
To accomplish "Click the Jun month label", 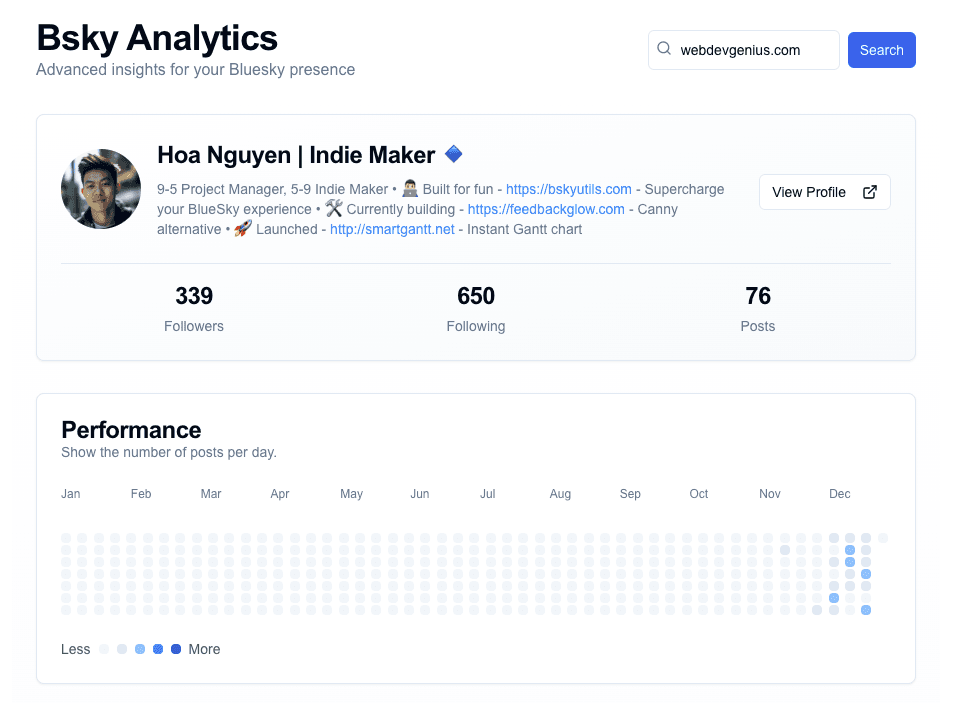I will tap(420, 494).
